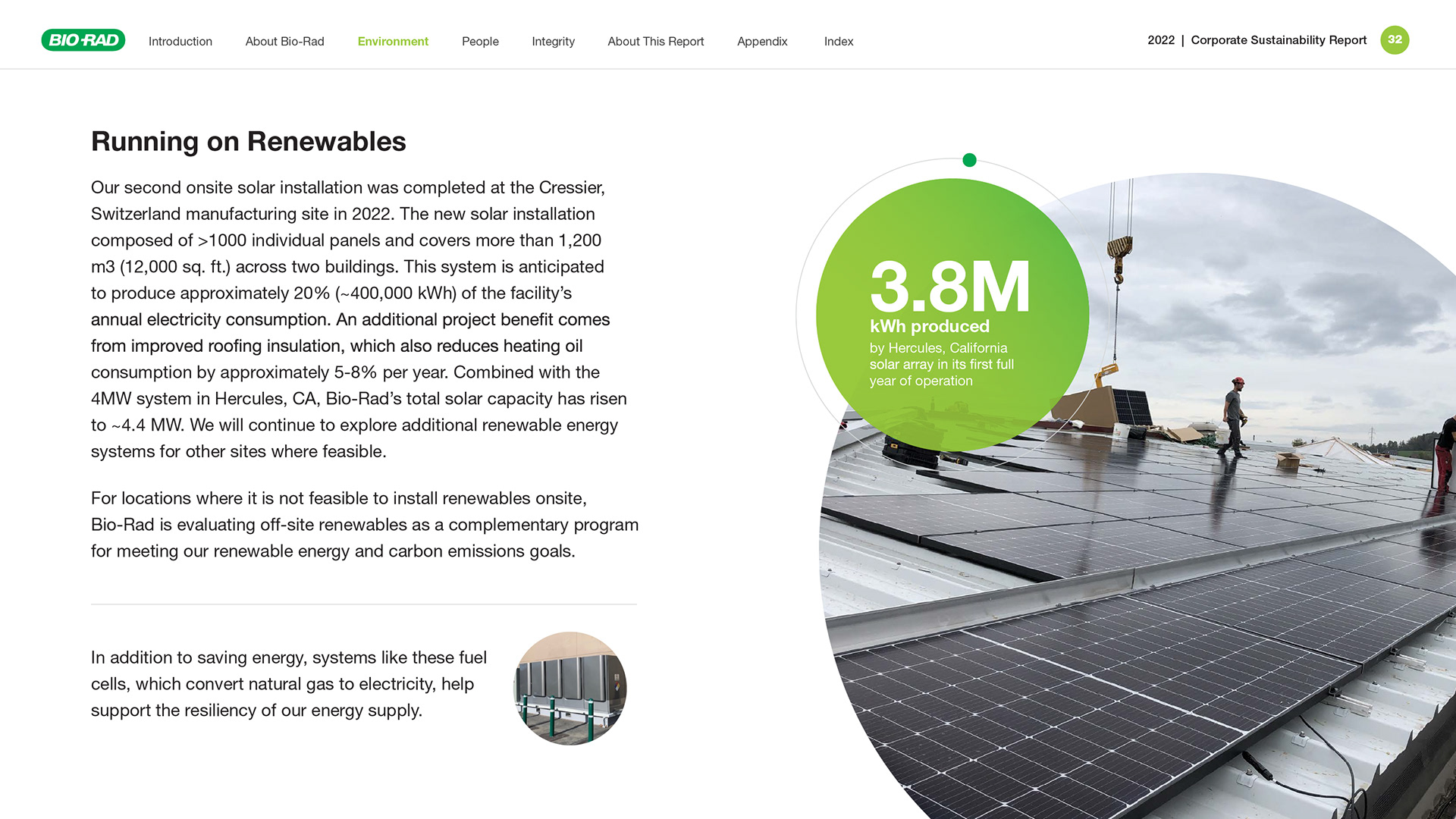The width and height of the screenshot is (1456, 819).
Task: Go to About Bio-Rad section
Action: click(284, 42)
